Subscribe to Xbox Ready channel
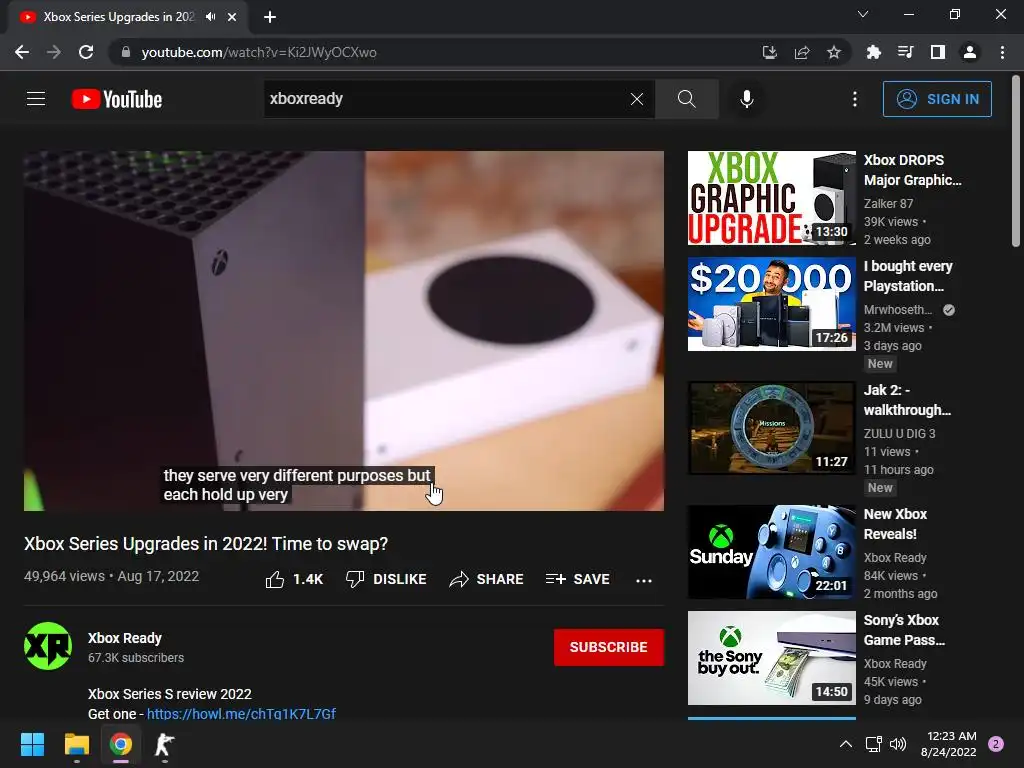This screenshot has width=1024, height=768. tap(609, 647)
